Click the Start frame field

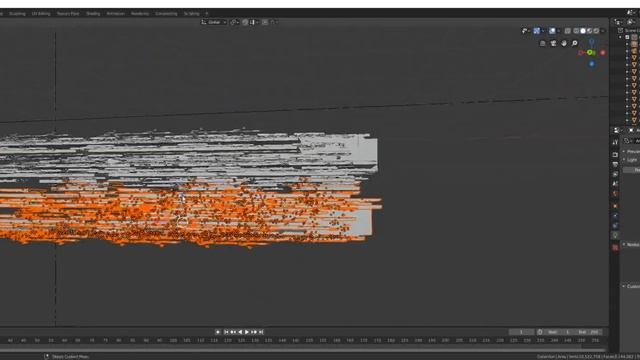[x=559, y=332]
